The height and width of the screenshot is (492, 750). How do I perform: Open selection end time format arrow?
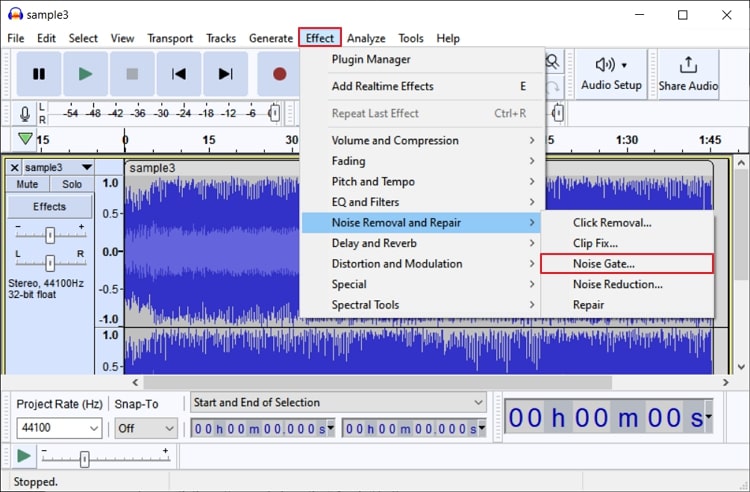point(482,427)
